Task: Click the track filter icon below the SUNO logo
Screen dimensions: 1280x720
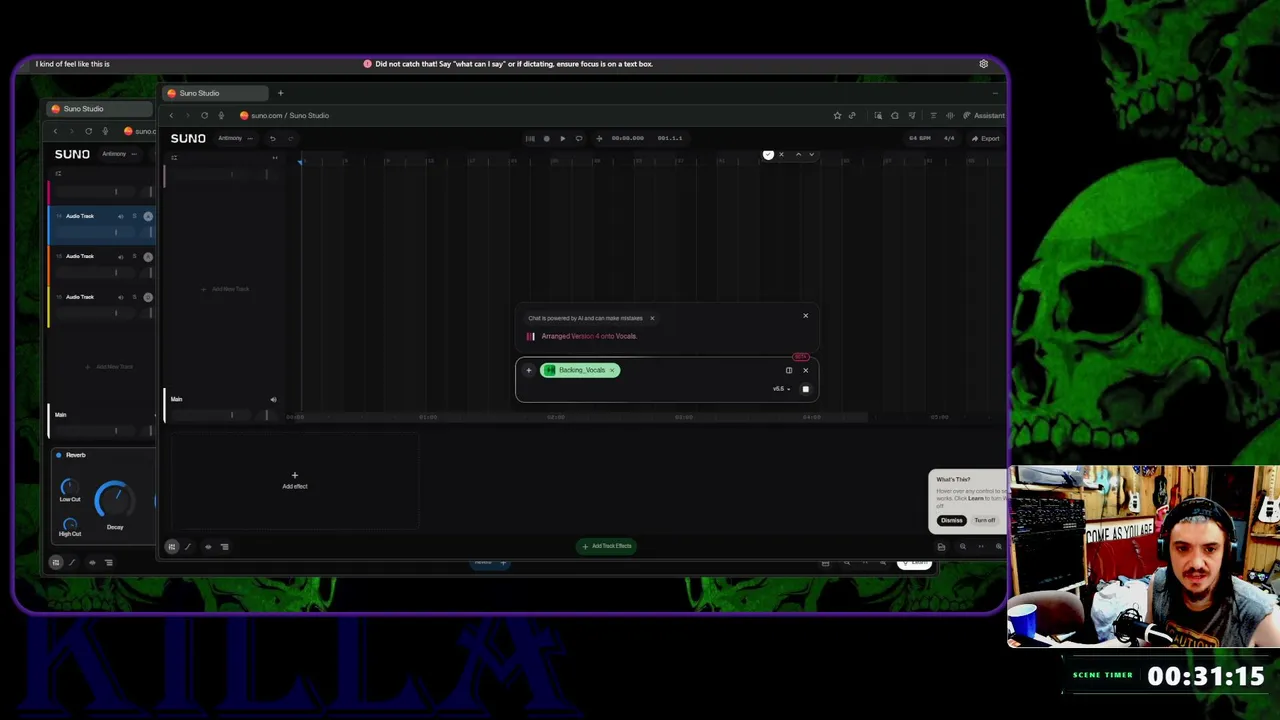Action: pos(174,157)
